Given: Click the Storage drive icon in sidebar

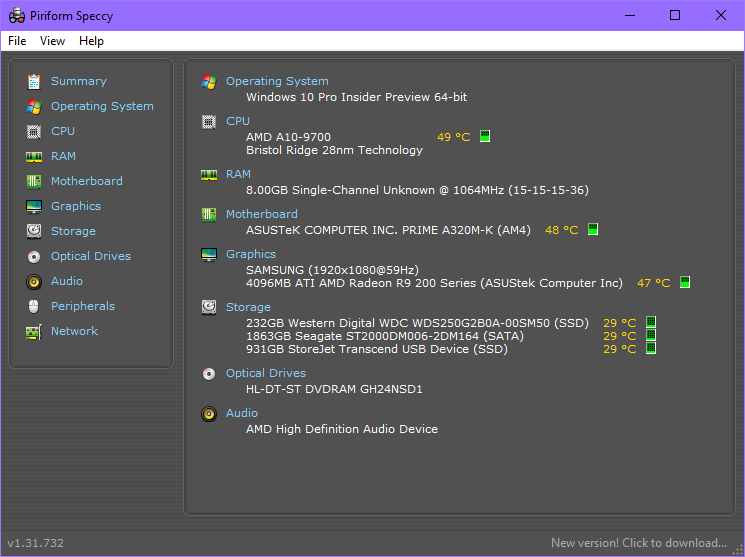Looking at the screenshot, I should (34, 231).
